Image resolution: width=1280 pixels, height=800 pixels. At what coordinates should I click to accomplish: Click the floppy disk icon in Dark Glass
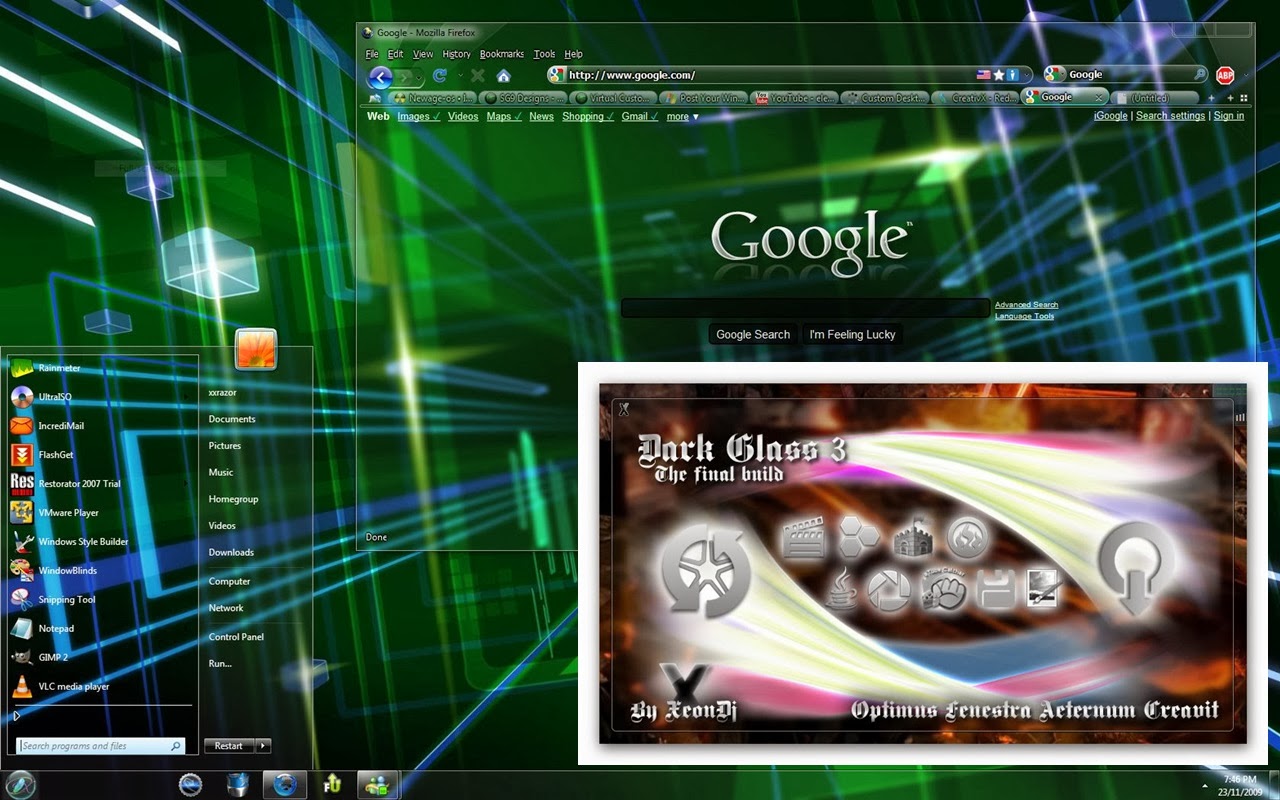(x=996, y=590)
